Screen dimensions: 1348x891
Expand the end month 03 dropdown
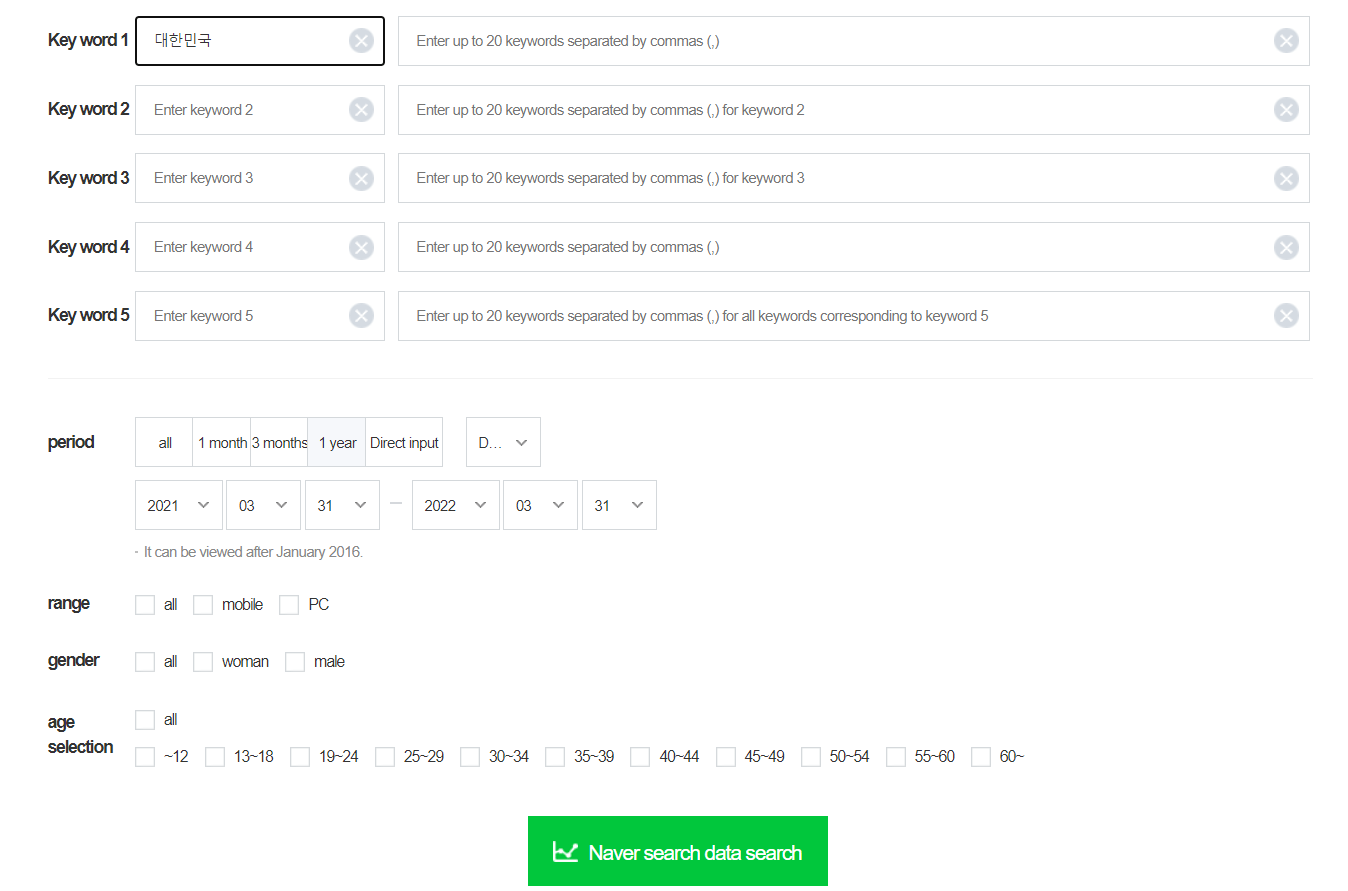(x=540, y=506)
